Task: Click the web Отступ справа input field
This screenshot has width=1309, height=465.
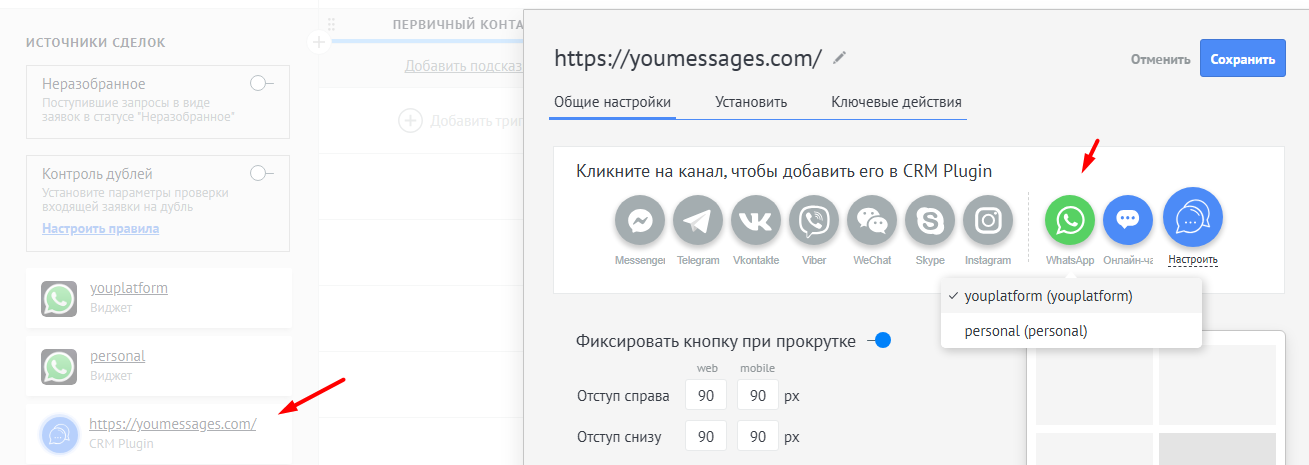Action: [x=706, y=396]
